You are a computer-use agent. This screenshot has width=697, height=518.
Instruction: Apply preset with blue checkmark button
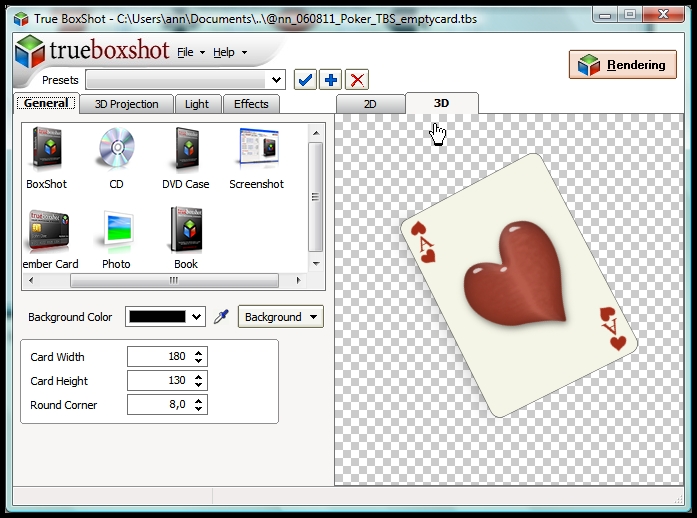(x=305, y=80)
